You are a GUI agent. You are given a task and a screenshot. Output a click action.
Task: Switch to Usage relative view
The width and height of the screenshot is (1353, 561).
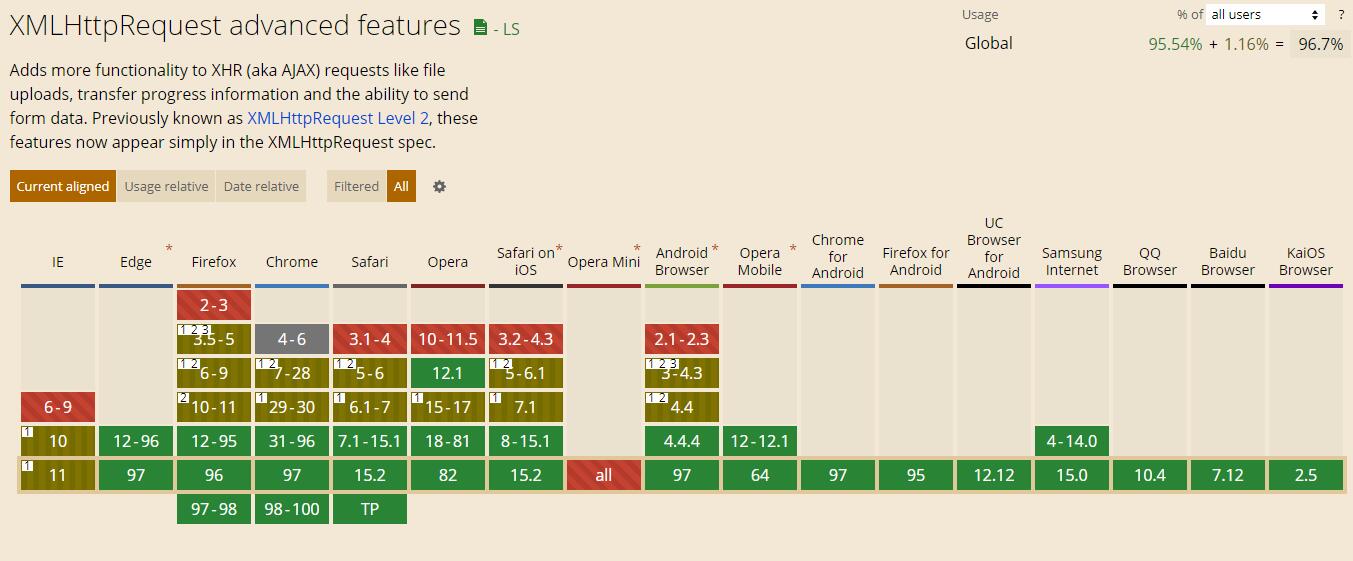(x=167, y=186)
